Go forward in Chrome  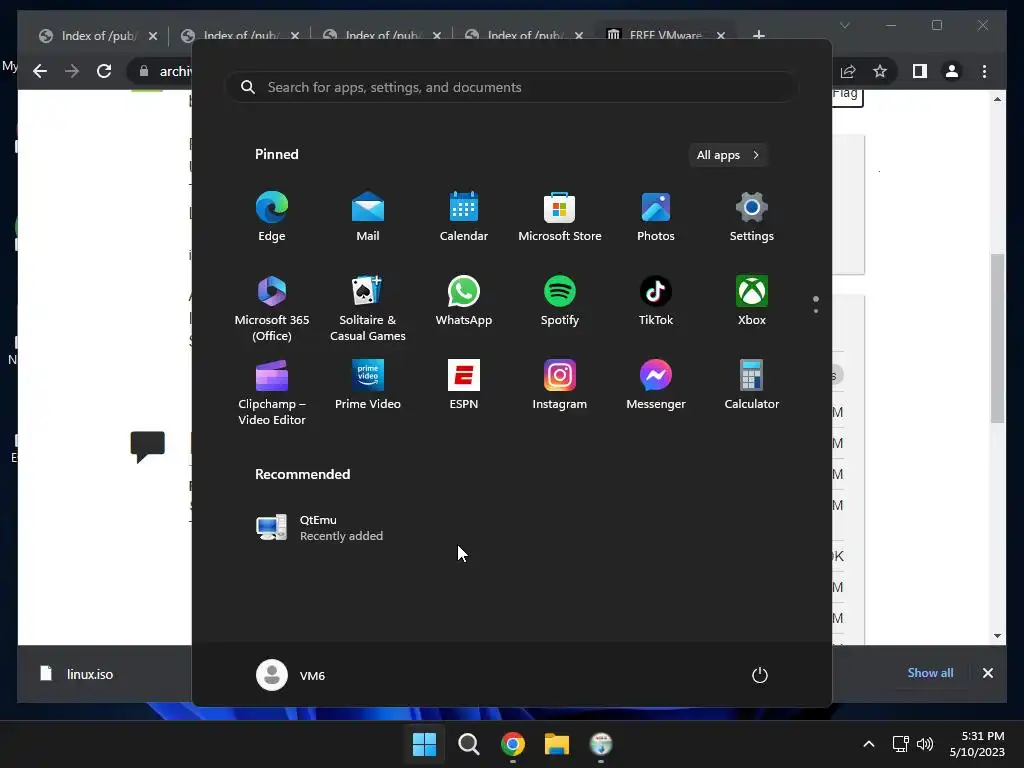tap(72, 71)
